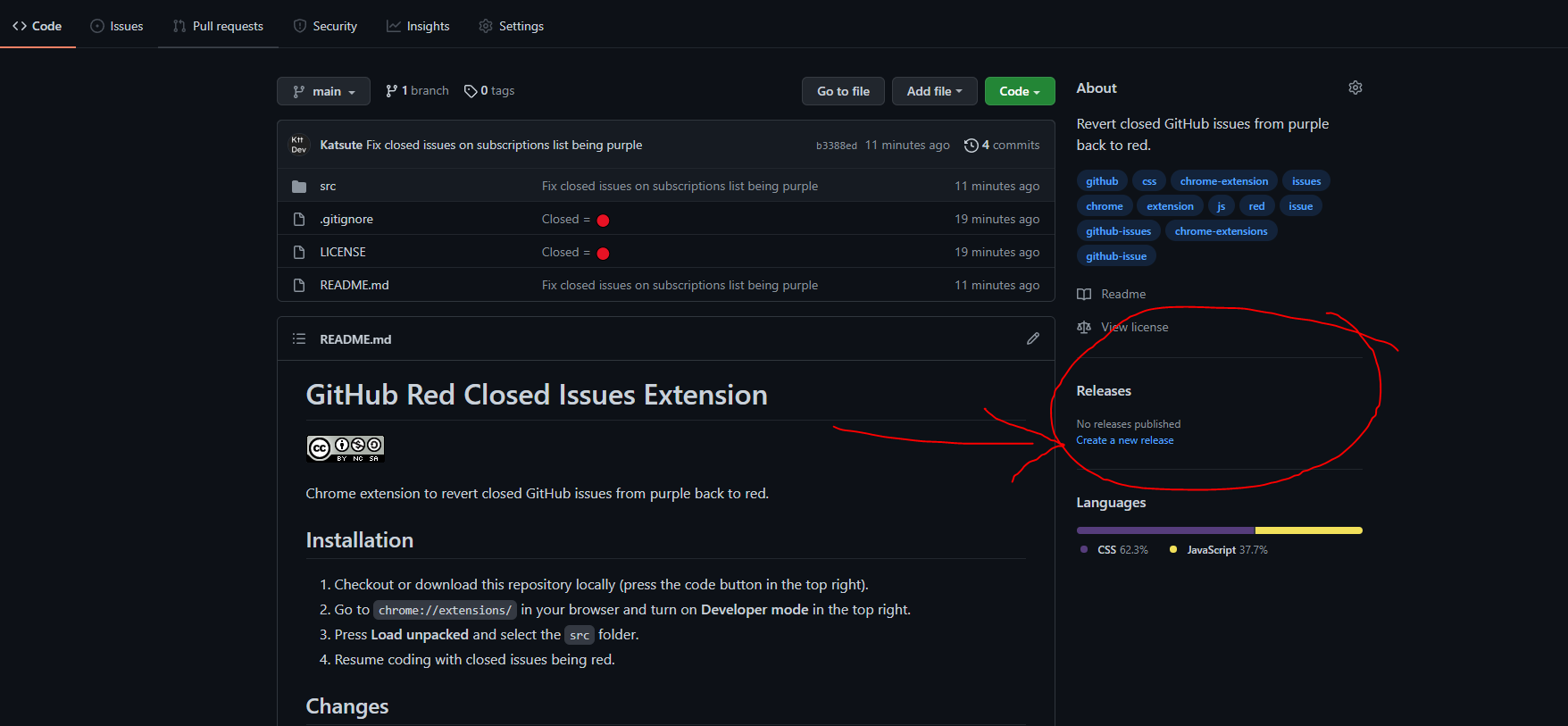Go to the Security tab
This screenshot has height=726, width=1568.
pyautogui.click(x=325, y=26)
